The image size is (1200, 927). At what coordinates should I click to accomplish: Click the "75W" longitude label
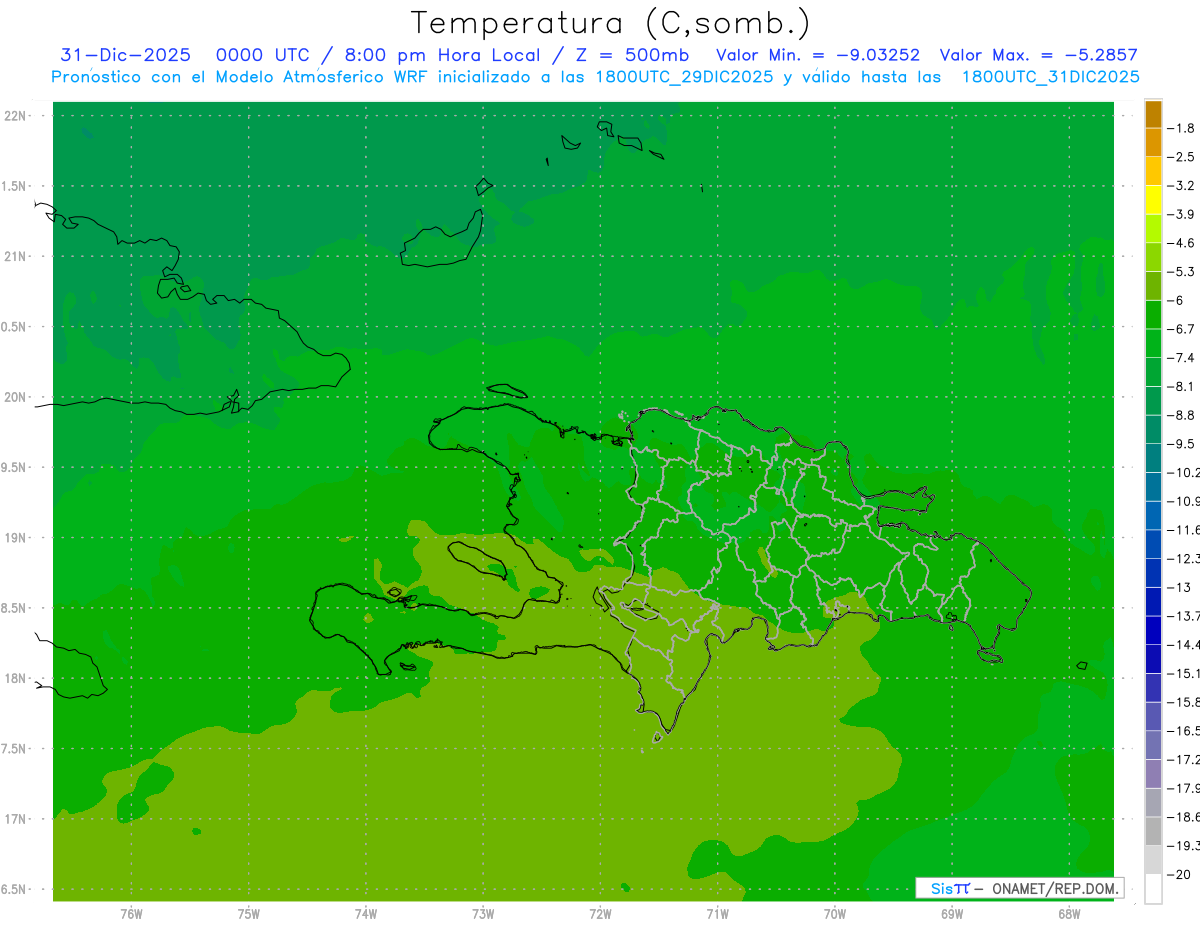coord(249,914)
